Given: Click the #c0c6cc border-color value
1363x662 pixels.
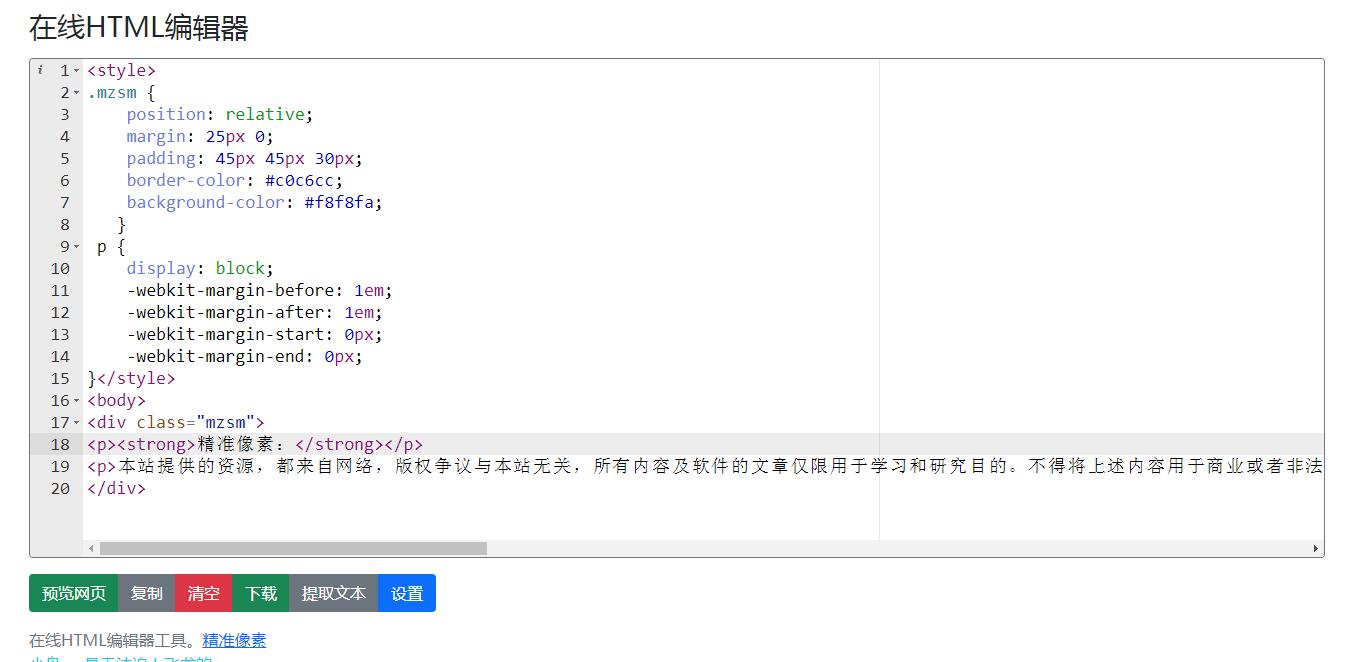Looking at the screenshot, I should coord(303,180).
